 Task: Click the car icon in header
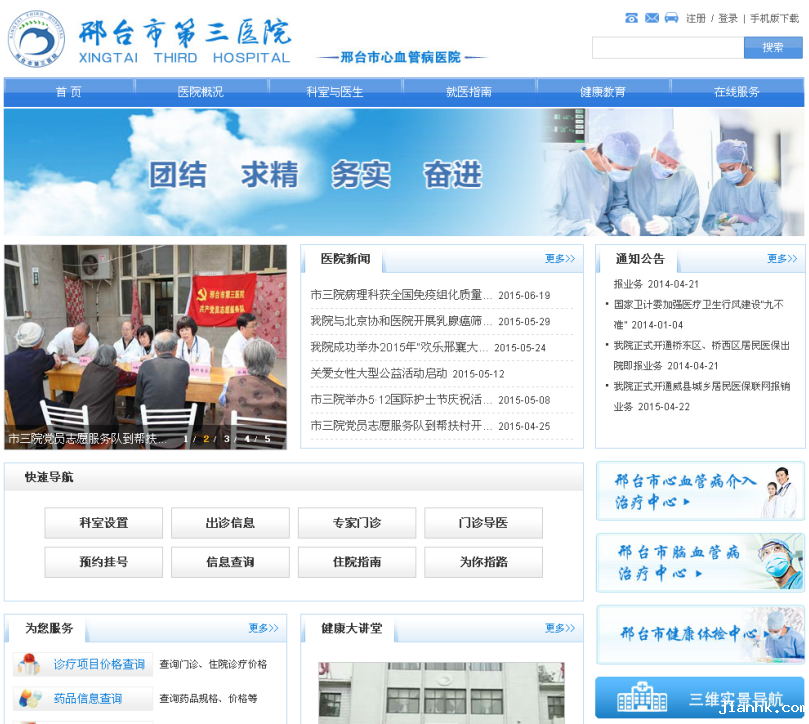(671, 18)
